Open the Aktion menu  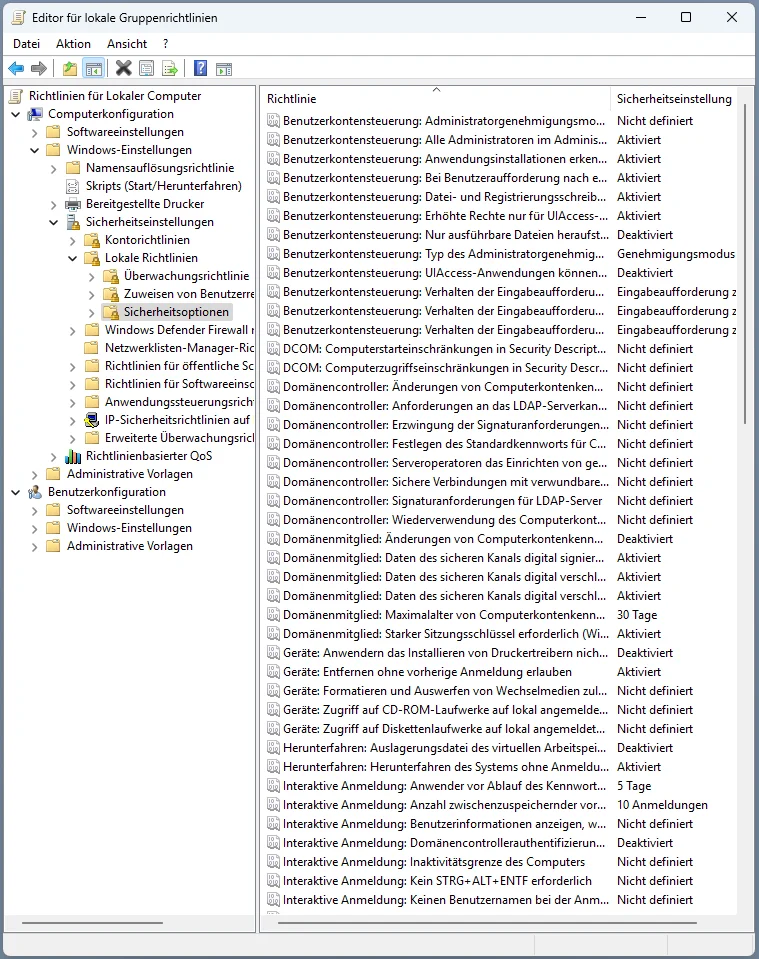tap(73, 44)
